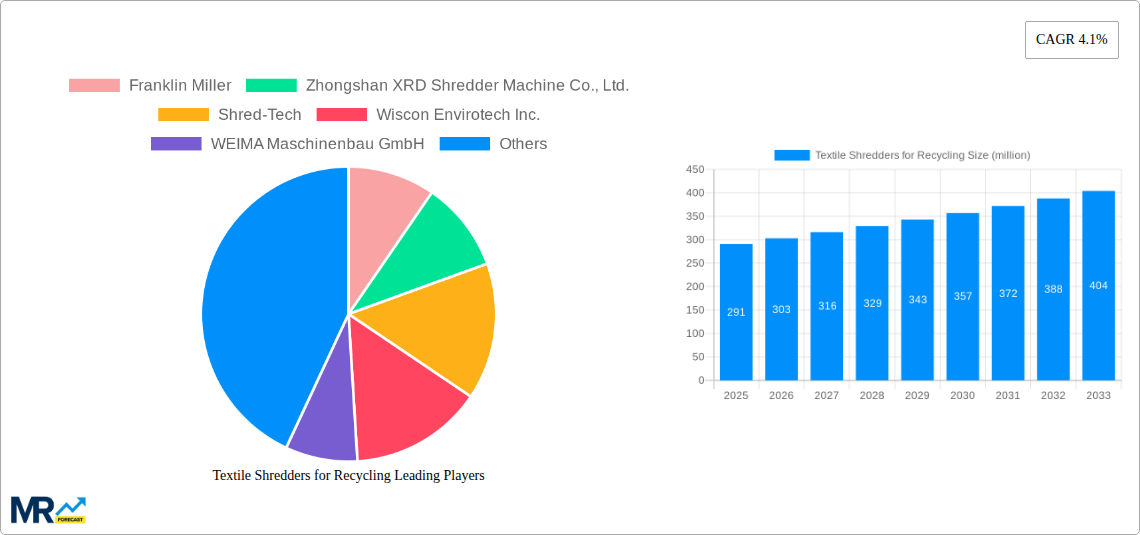1140x535 pixels.
Task: Click the 250 y-axis label
Action: pos(695,263)
